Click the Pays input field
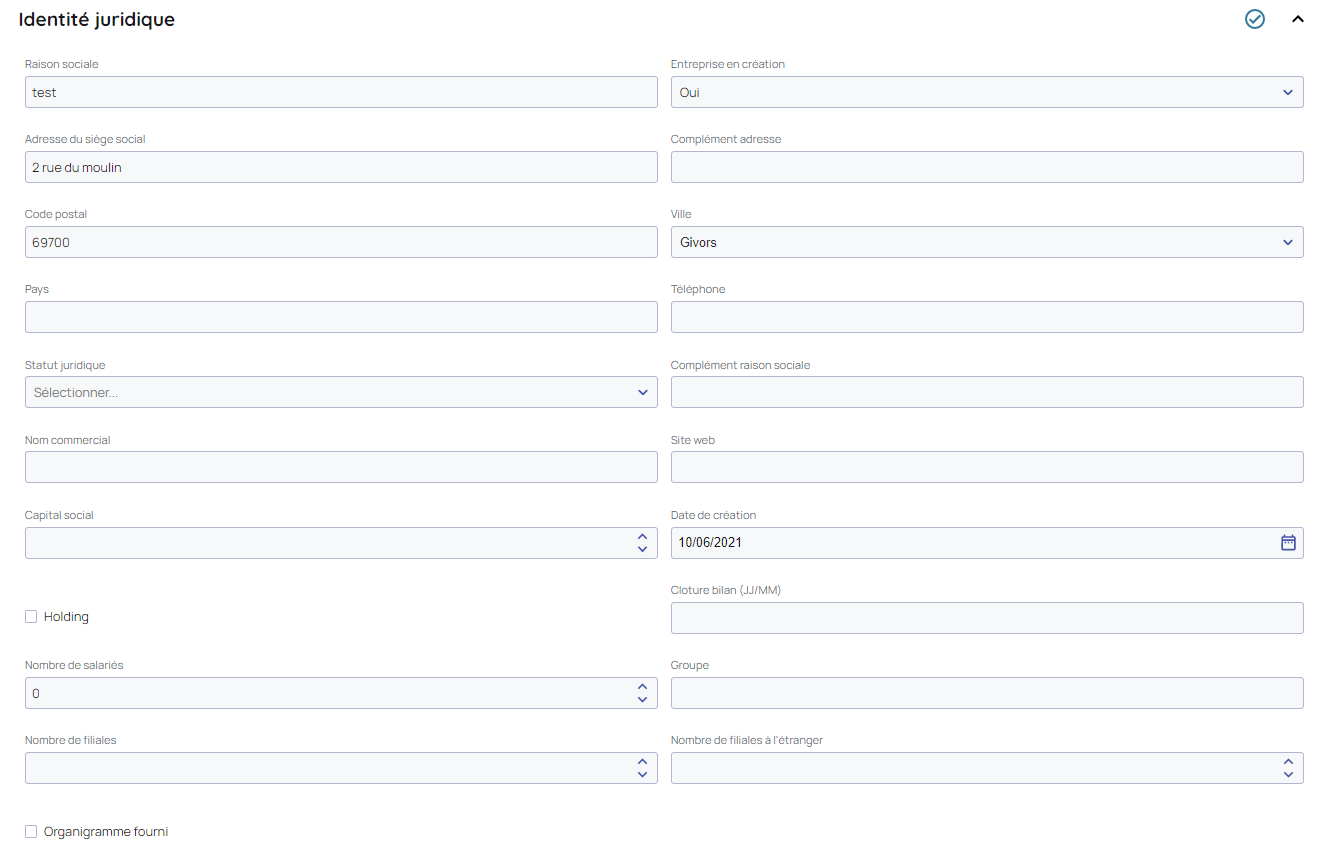Image resolution: width=1327 pixels, height=857 pixels. (x=340, y=317)
